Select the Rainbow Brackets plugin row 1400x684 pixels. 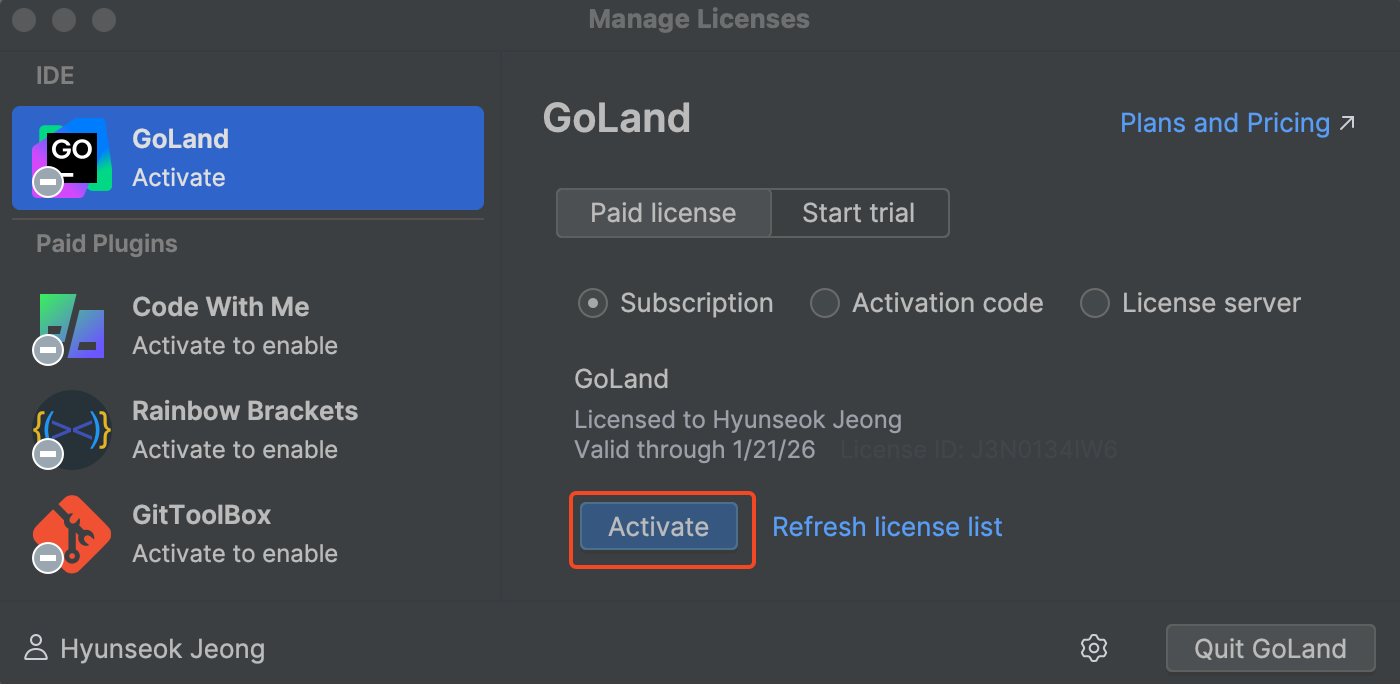248,430
